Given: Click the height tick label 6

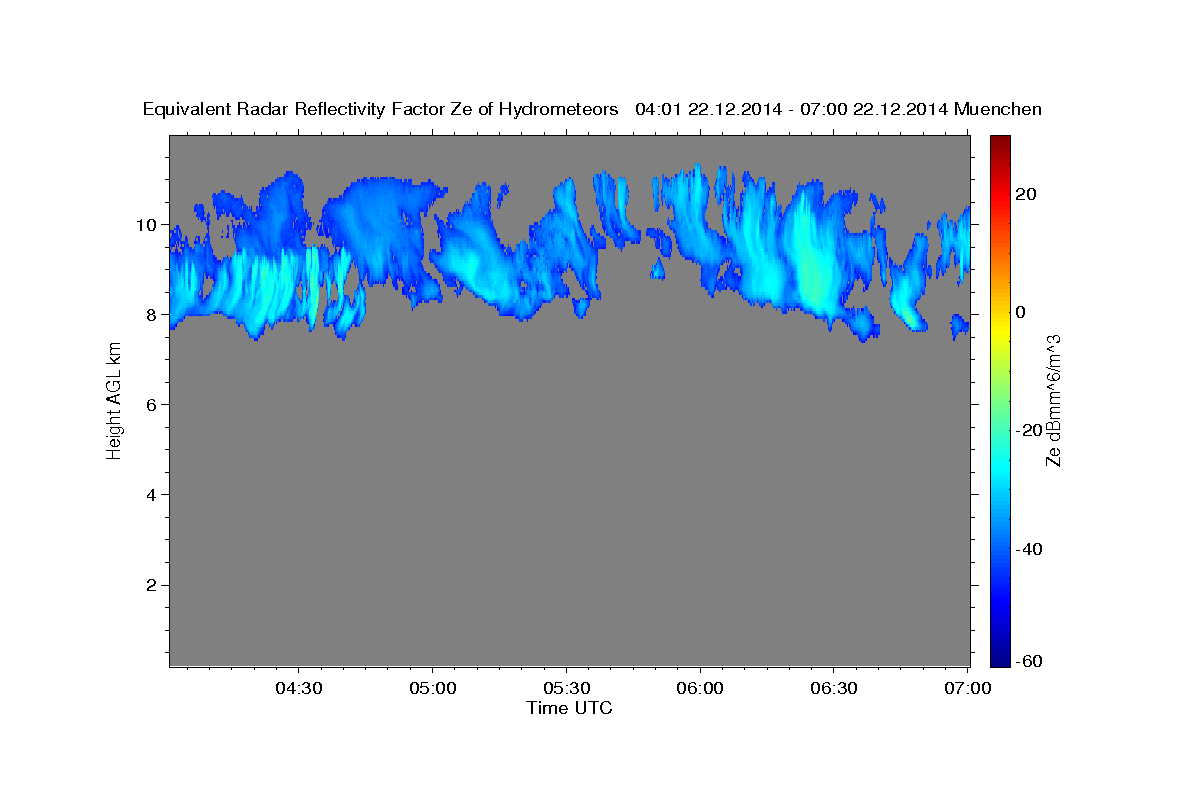Looking at the screenshot, I should coord(153,404).
